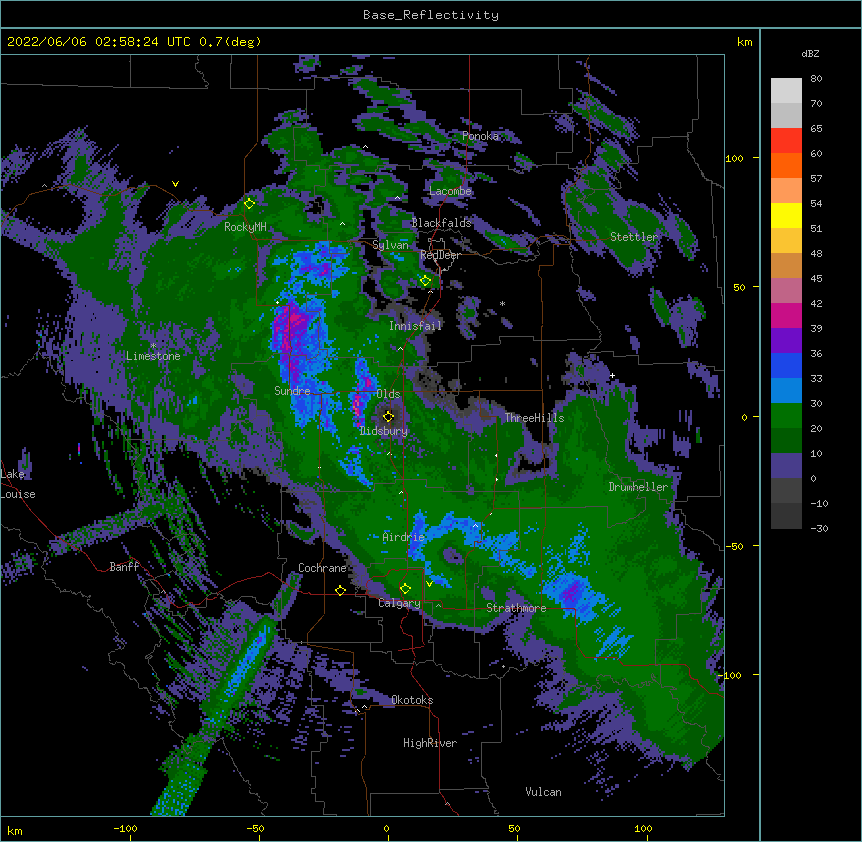Click the Olds label
The image size is (862, 842).
pos(388,394)
